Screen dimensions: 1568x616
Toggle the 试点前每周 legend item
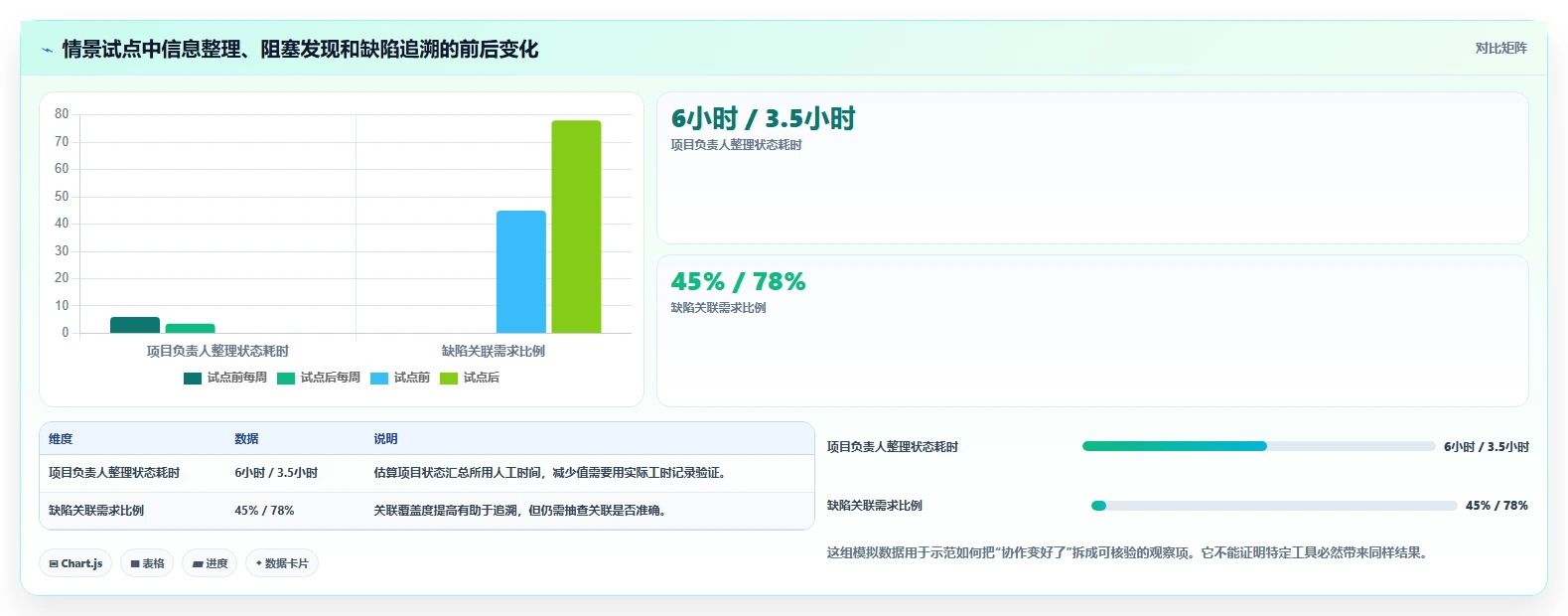[x=225, y=378]
